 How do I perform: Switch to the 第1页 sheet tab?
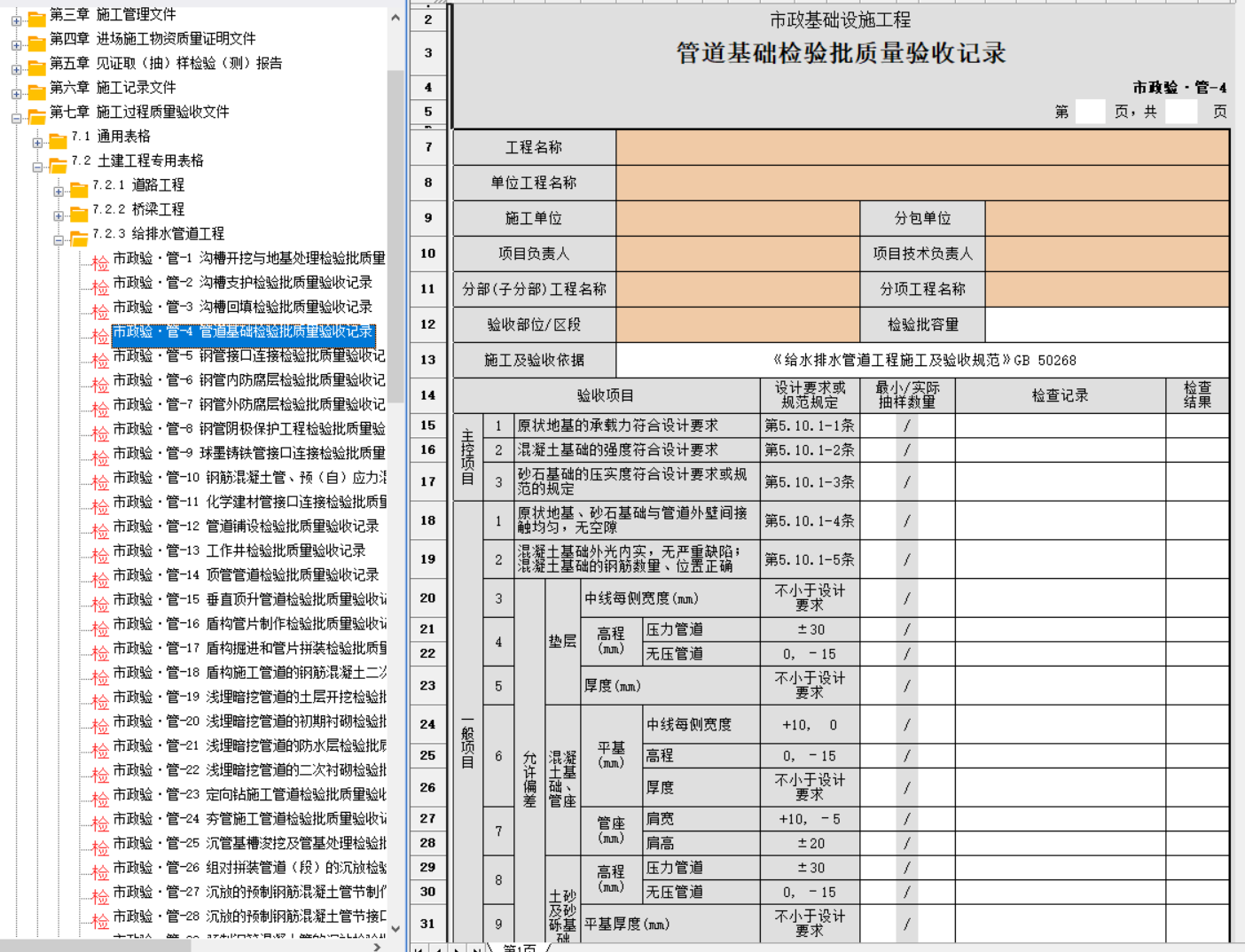pyautogui.click(x=521, y=947)
